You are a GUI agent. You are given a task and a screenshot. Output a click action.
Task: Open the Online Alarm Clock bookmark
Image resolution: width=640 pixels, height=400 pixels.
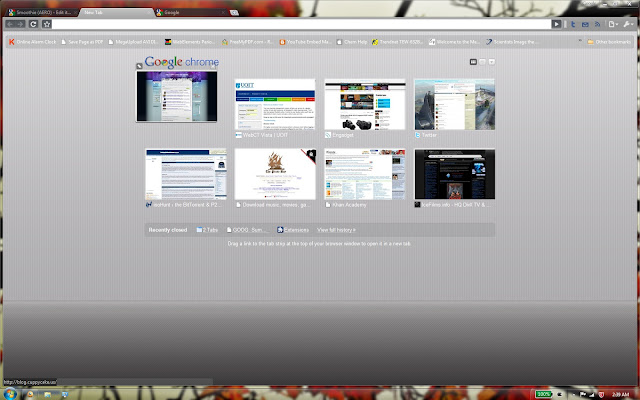point(33,42)
